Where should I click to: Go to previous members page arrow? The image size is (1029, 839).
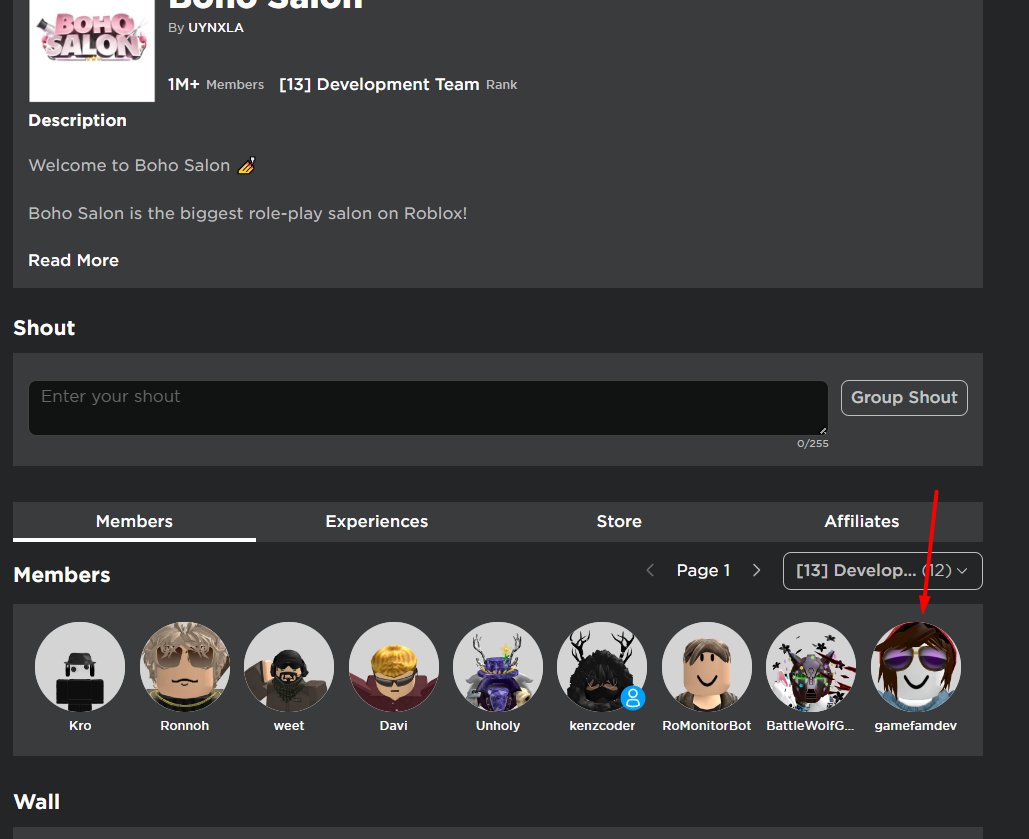click(650, 570)
